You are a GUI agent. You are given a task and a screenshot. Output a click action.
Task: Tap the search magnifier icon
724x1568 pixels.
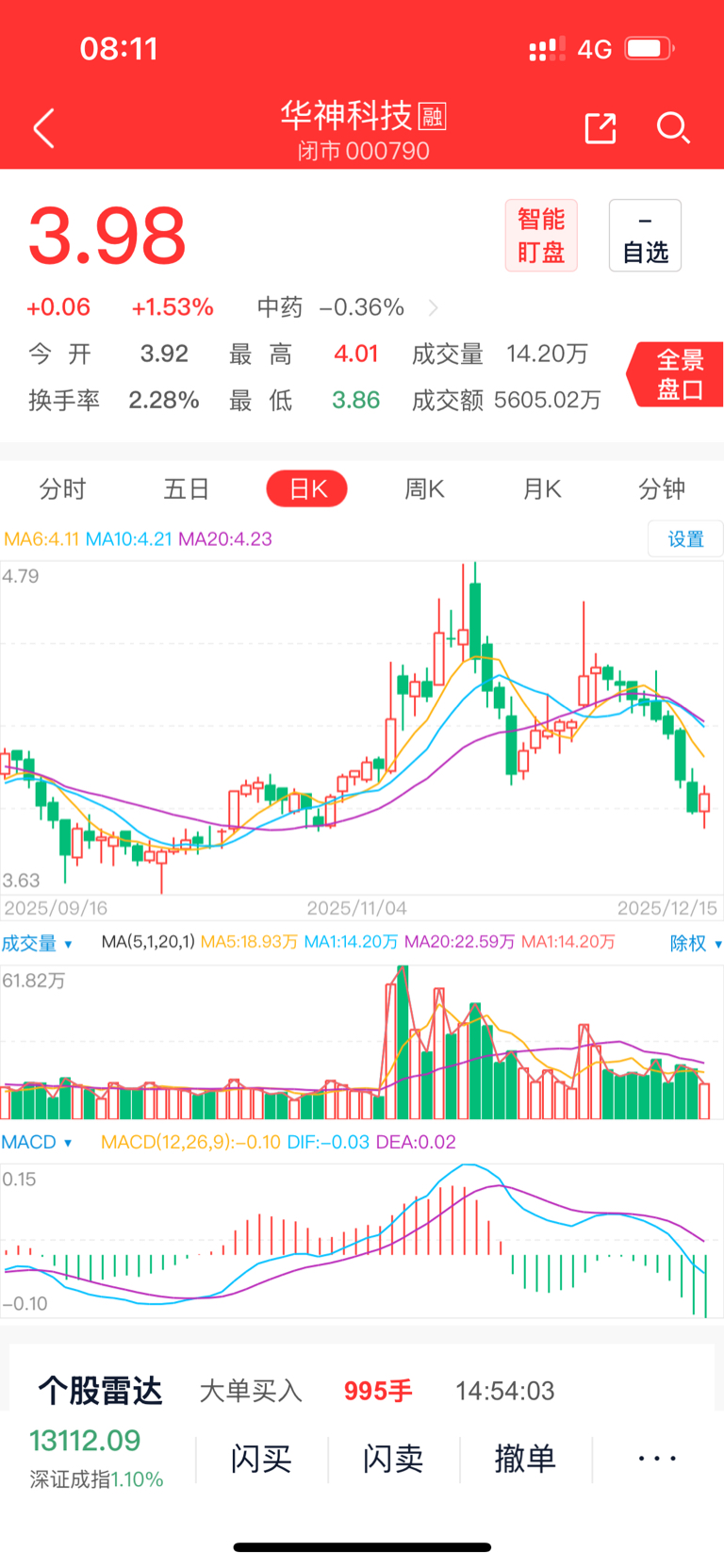[x=672, y=127]
